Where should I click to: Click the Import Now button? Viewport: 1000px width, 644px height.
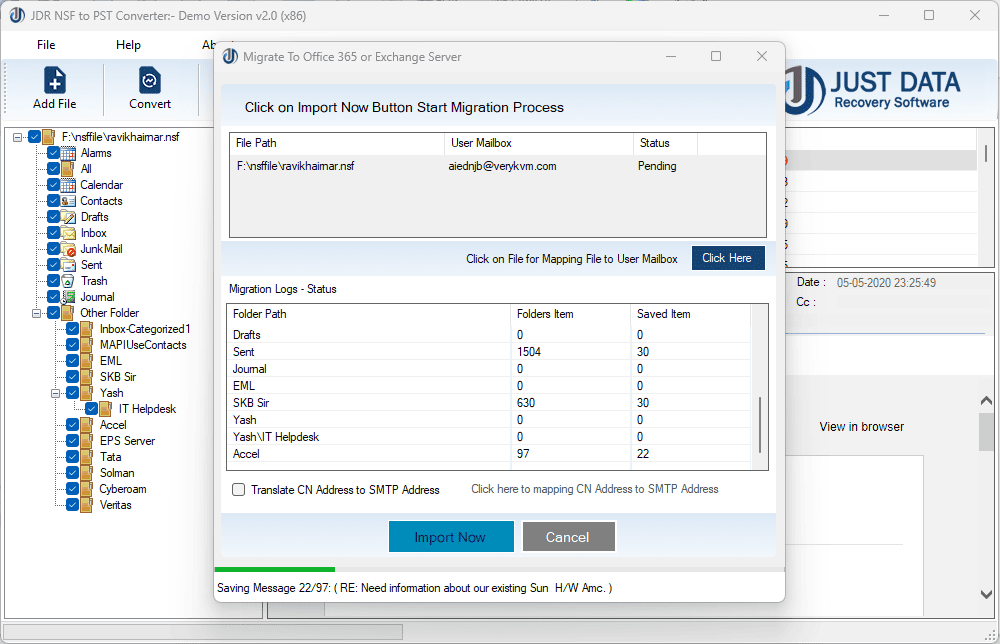point(451,536)
